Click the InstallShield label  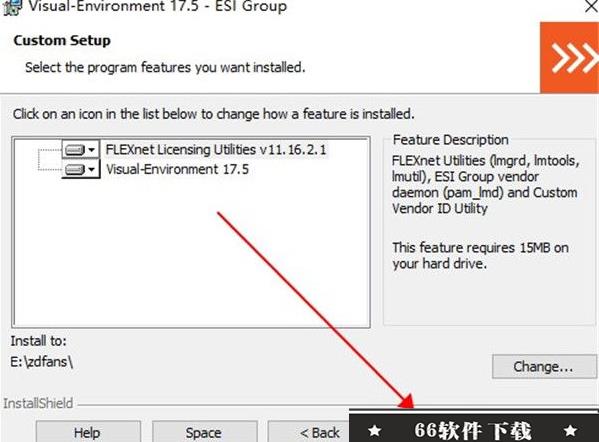coord(38,403)
